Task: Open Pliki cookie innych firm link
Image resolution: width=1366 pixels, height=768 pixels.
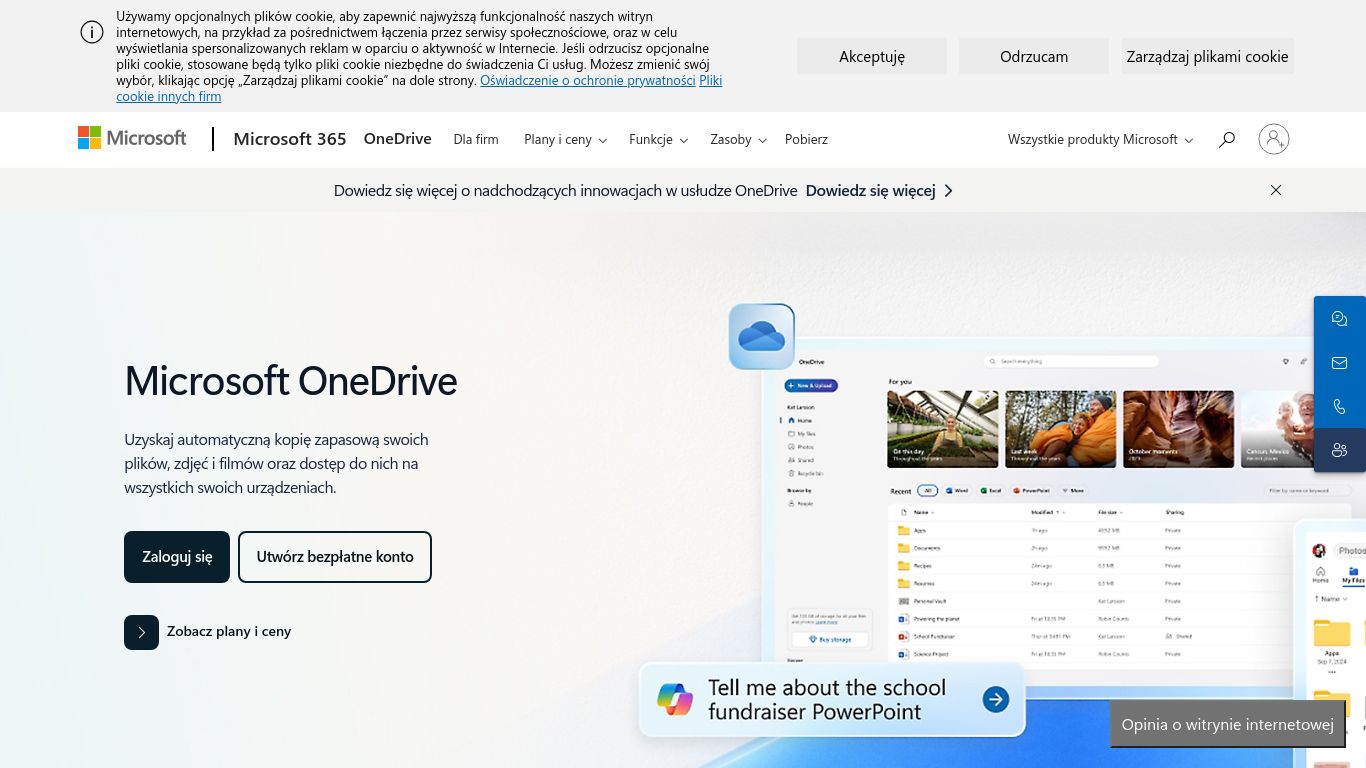Action: (x=168, y=96)
